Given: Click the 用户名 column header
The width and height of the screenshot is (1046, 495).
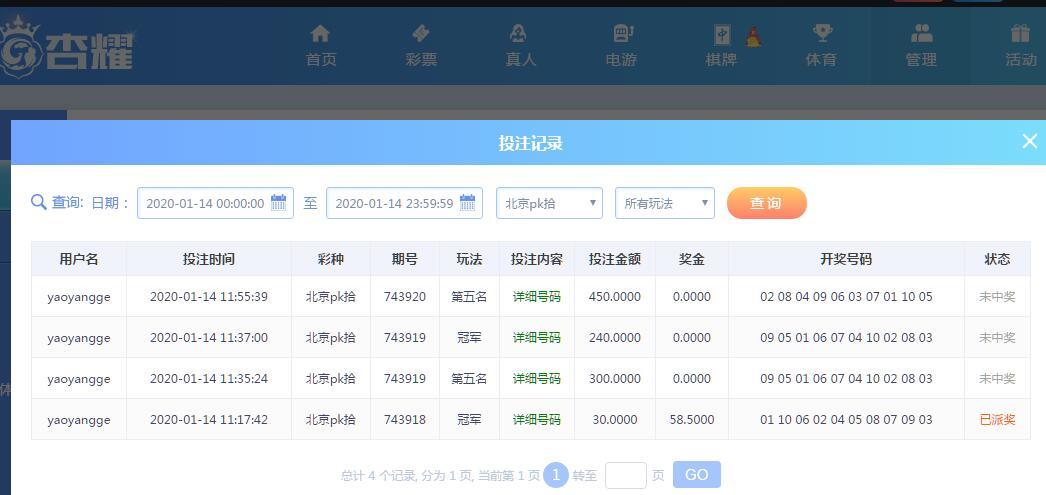Looking at the screenshot, I should click(79, 259).
